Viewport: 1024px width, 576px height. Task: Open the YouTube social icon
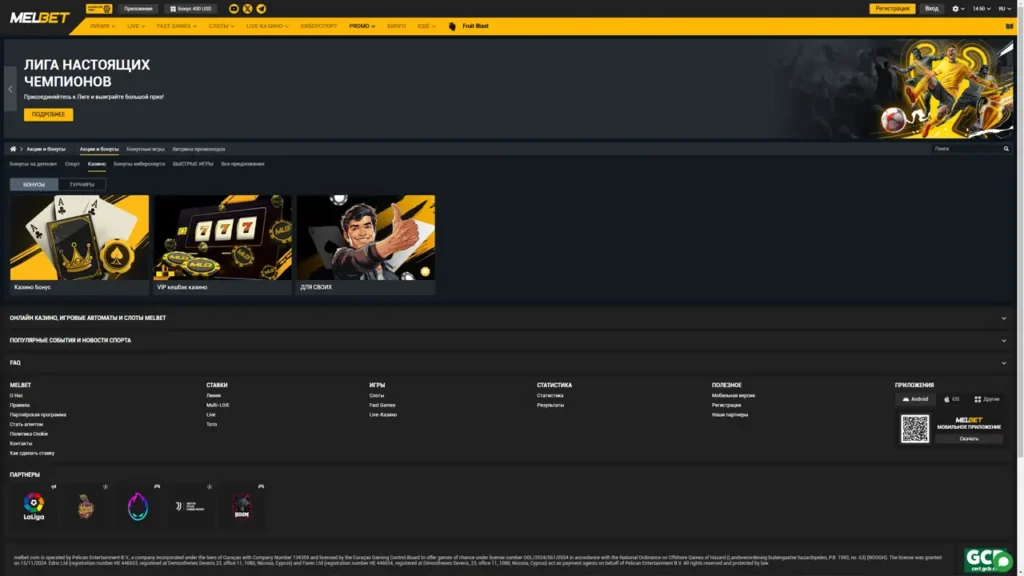[x=234, y=8]
